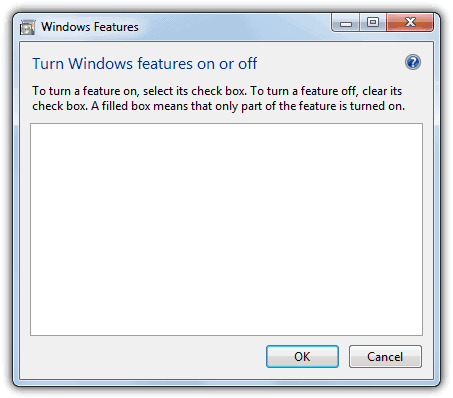The image size is (453, 398).
Task: Click the word 'Windows' in the blue heading
Action: pos(101,63)
